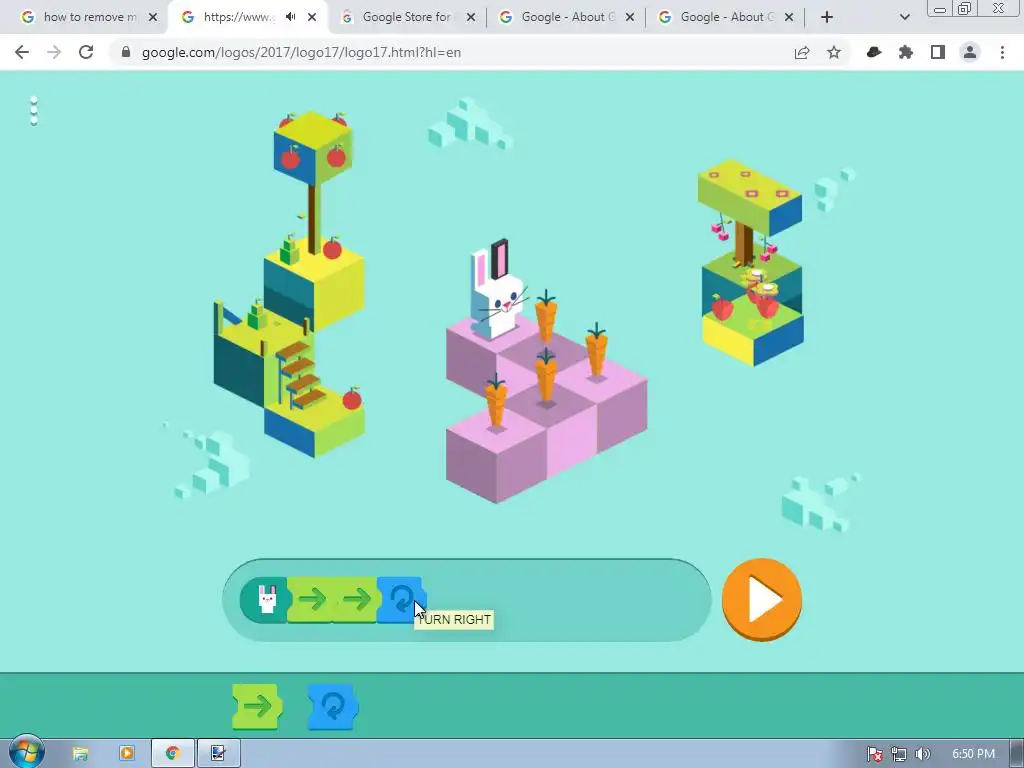Open the Extensions puzzle-piece menu
The height and width of the screenshot is (768, 1024).
click(x=906, y=52)
